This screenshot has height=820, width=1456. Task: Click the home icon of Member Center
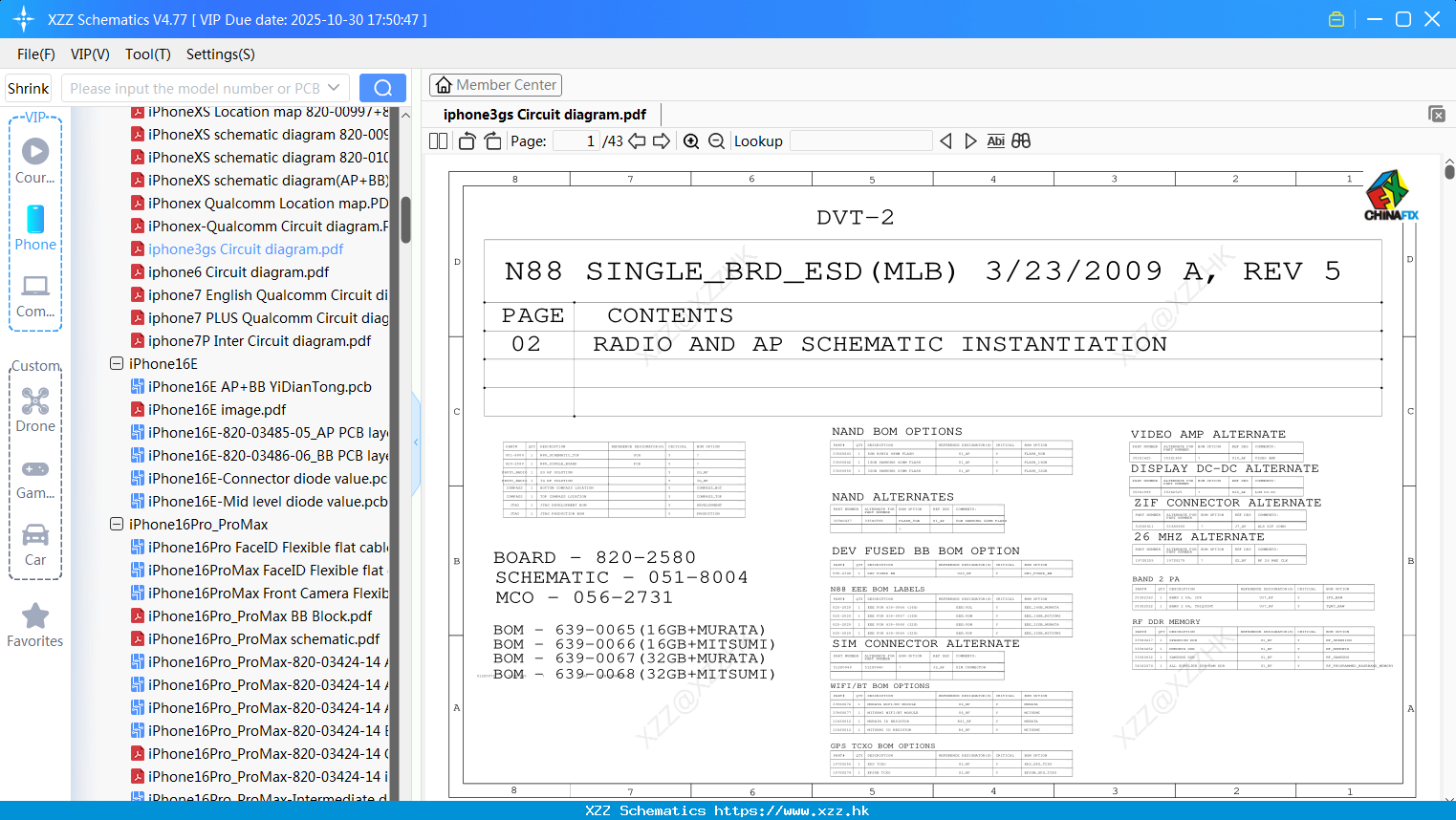(444, 85)
